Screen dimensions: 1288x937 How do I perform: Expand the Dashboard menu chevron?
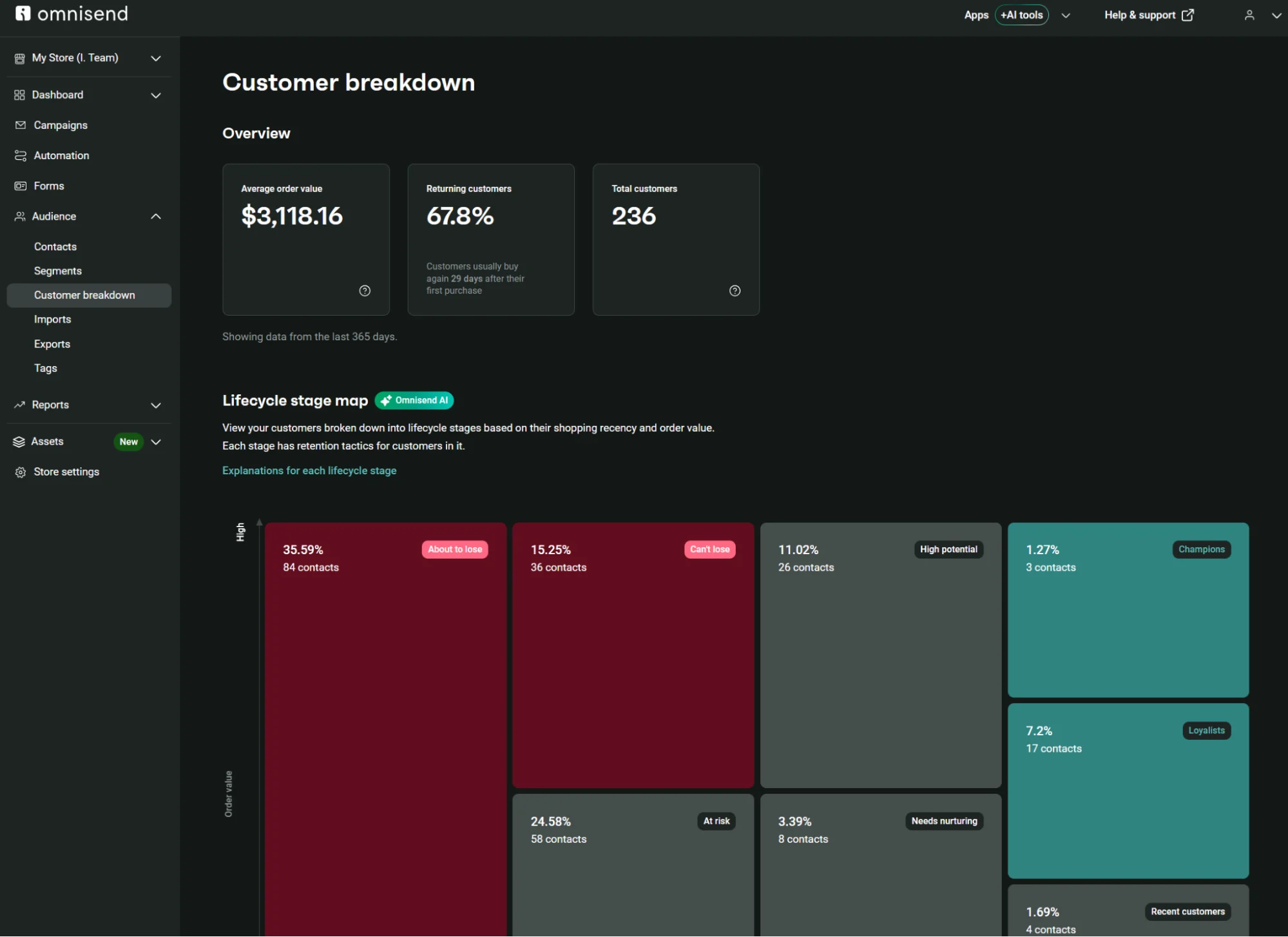[156, 95]
